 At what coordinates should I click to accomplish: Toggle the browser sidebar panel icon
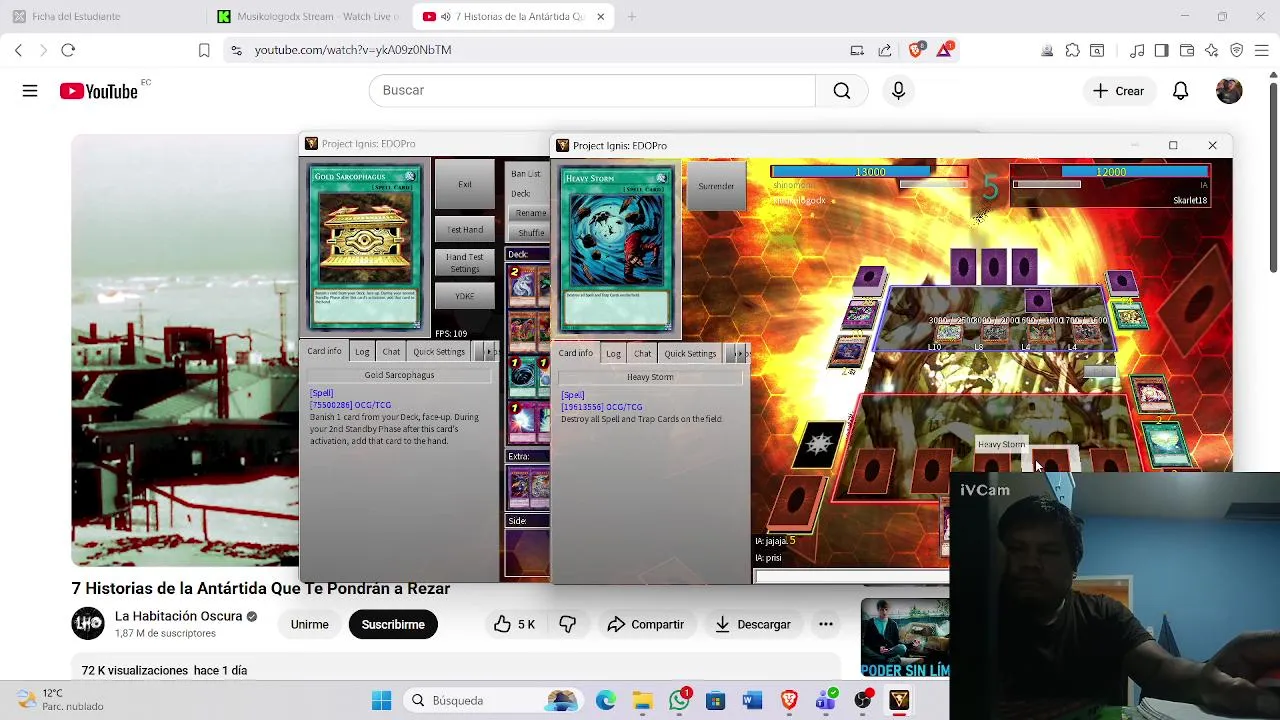pyautogui.click(x=1161, y=50)
